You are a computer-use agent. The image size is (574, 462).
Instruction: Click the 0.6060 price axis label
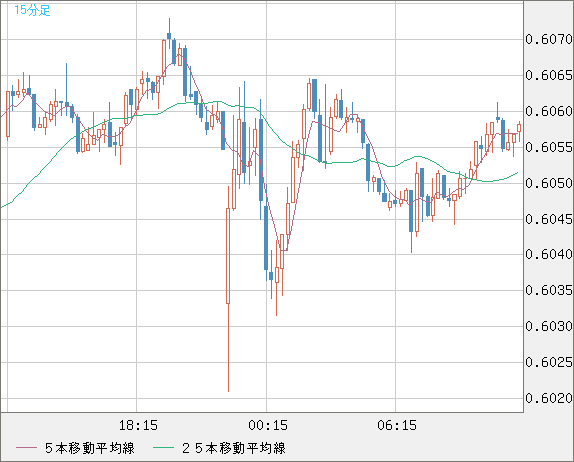point(549,111)
